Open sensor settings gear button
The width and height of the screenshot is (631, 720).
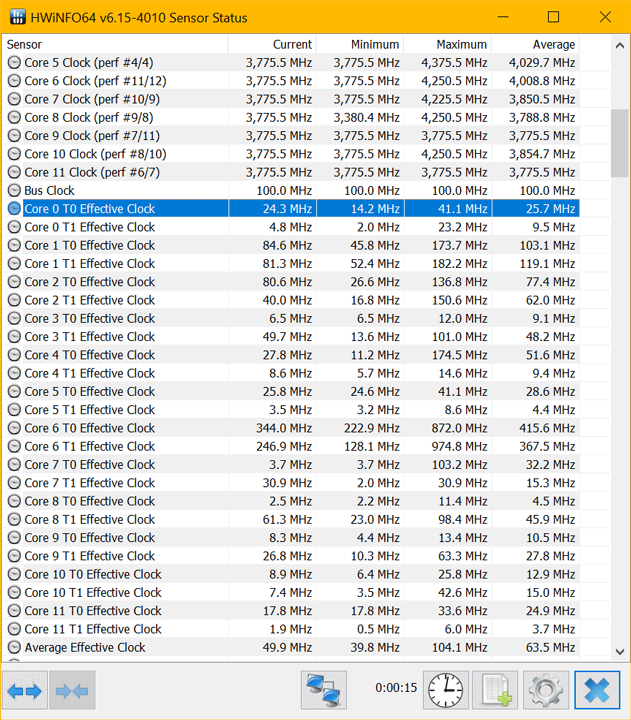coord(546,690)
